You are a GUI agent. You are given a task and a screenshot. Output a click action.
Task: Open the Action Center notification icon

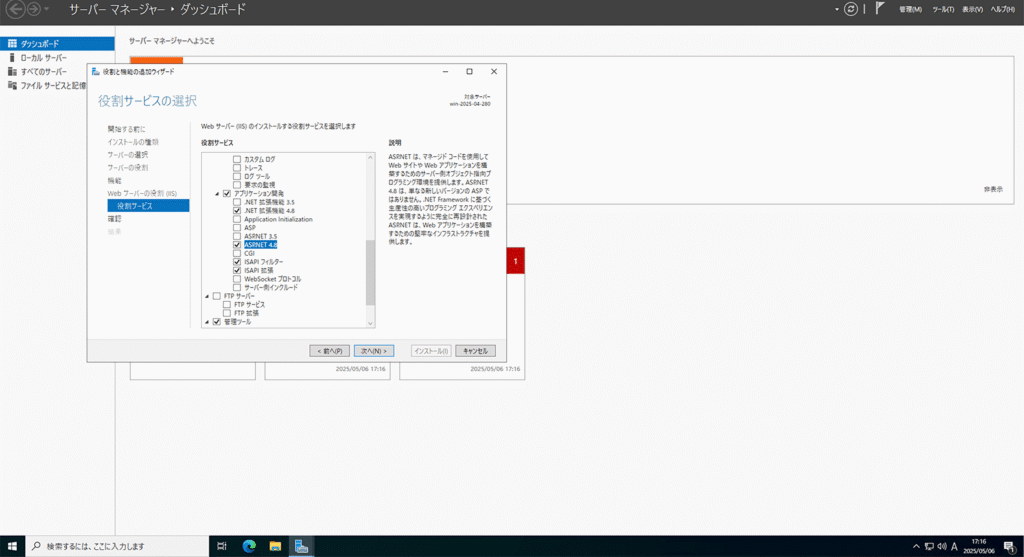coord(1010,547)
